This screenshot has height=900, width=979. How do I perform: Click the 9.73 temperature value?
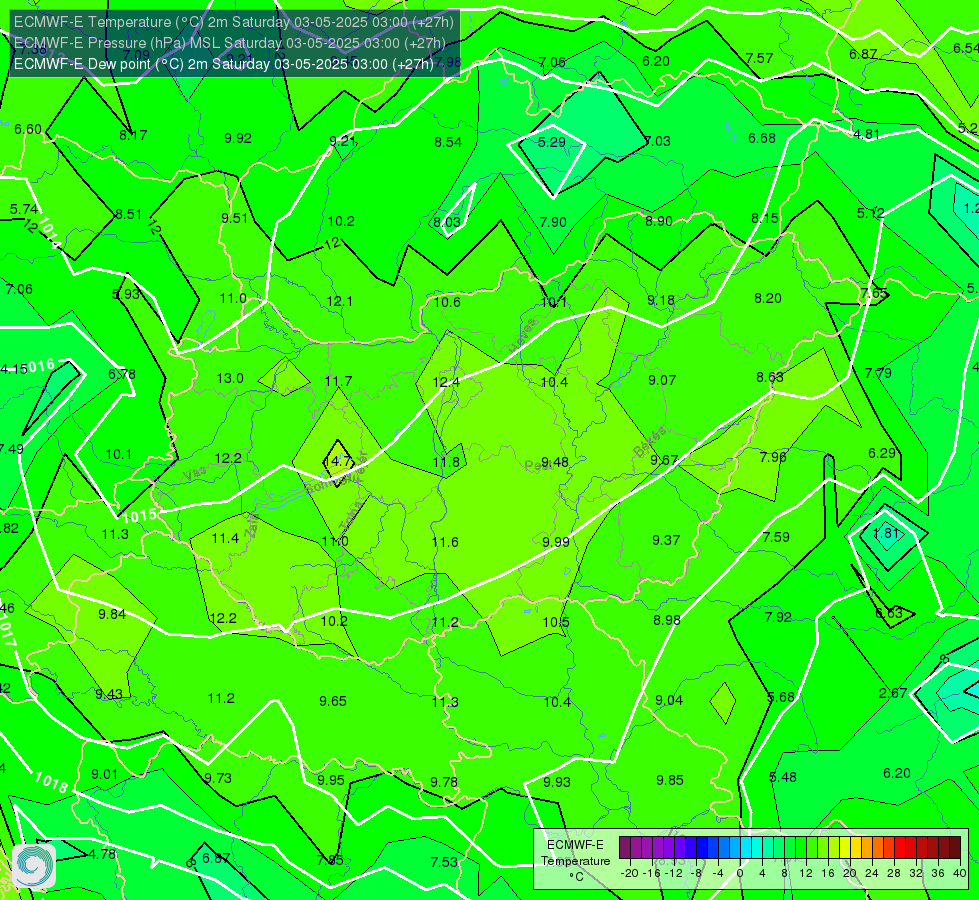[218, 779]
